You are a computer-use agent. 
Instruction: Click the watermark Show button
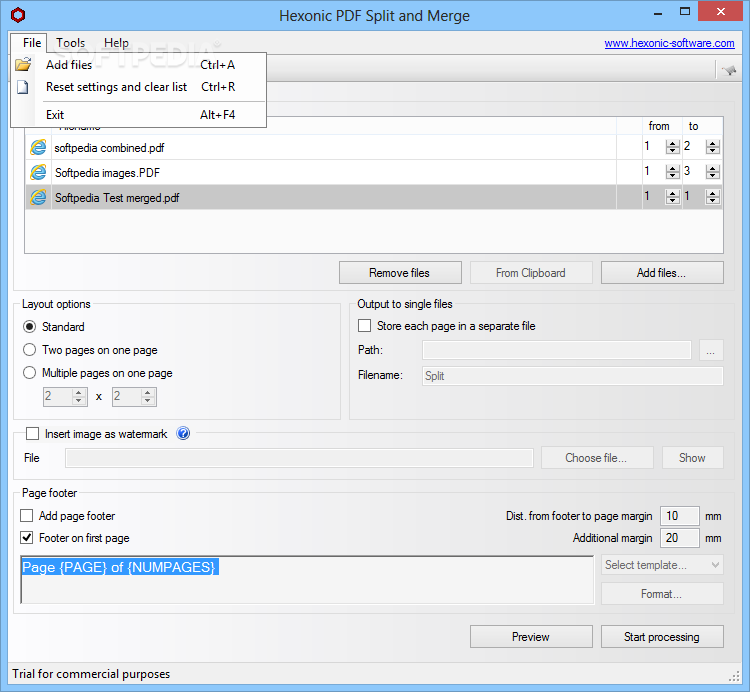coord(692,458)
